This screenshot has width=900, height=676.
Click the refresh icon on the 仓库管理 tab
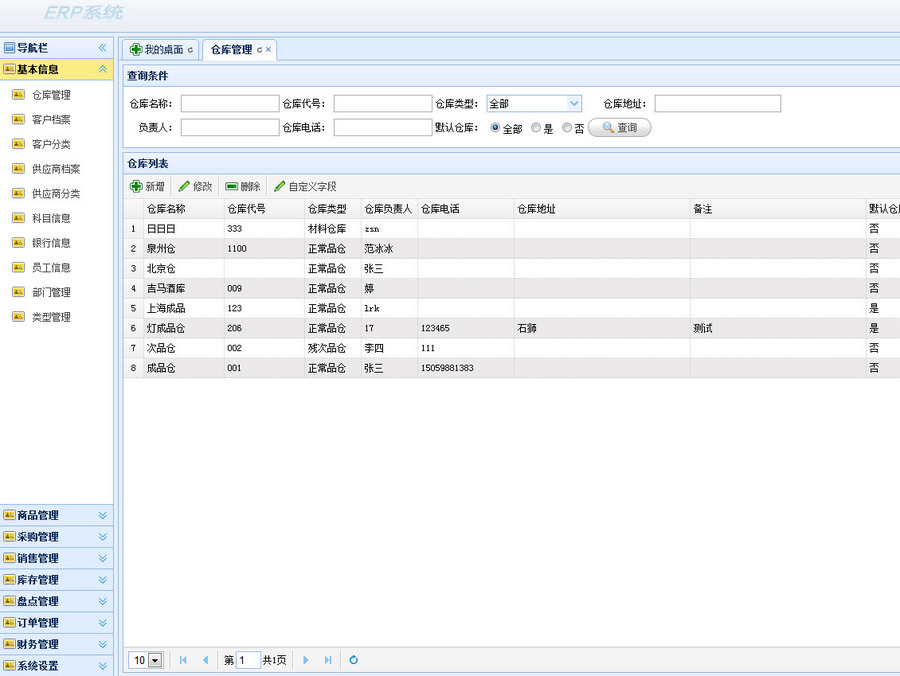(262, 48)
